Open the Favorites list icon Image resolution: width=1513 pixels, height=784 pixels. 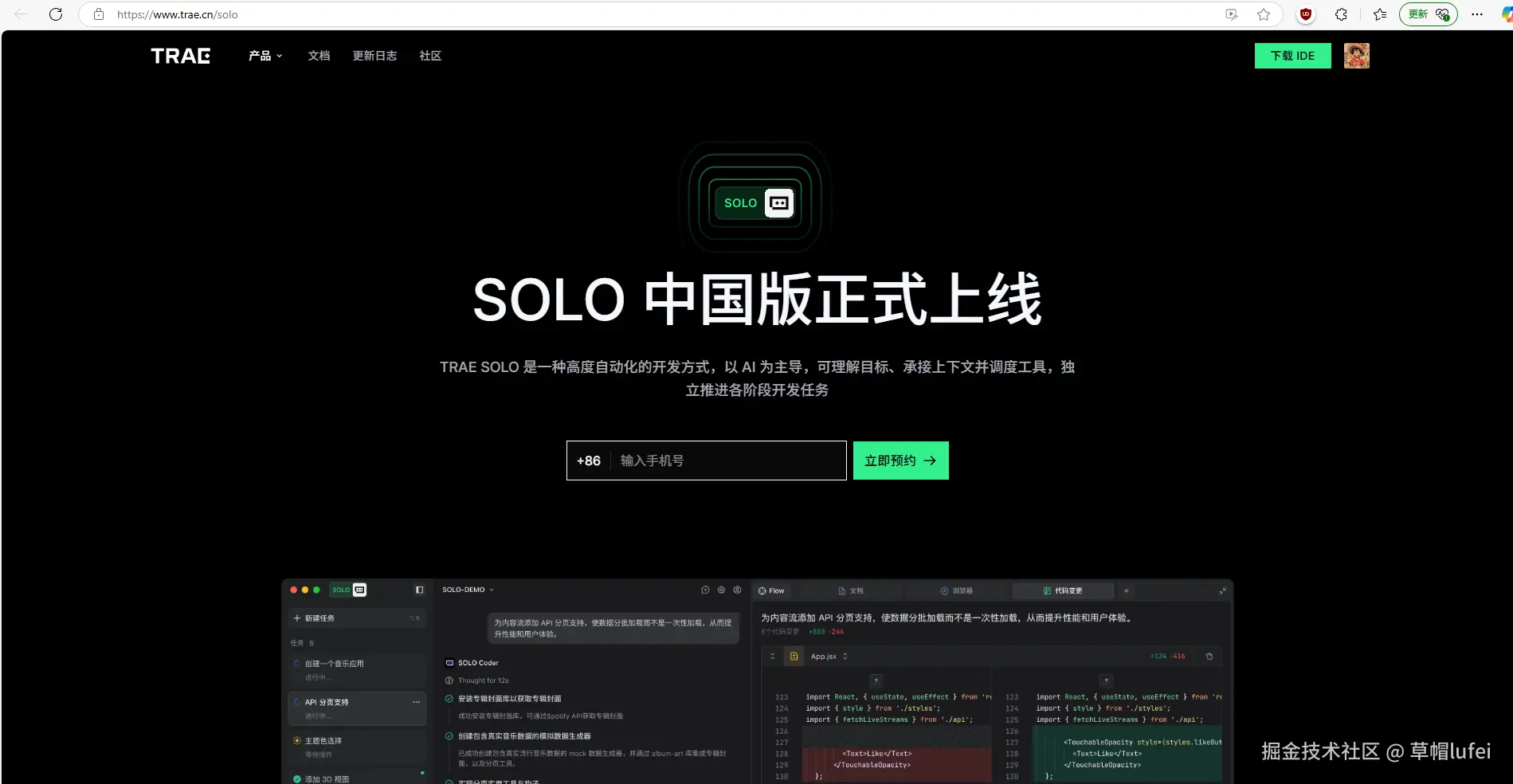click(1380, 14)
